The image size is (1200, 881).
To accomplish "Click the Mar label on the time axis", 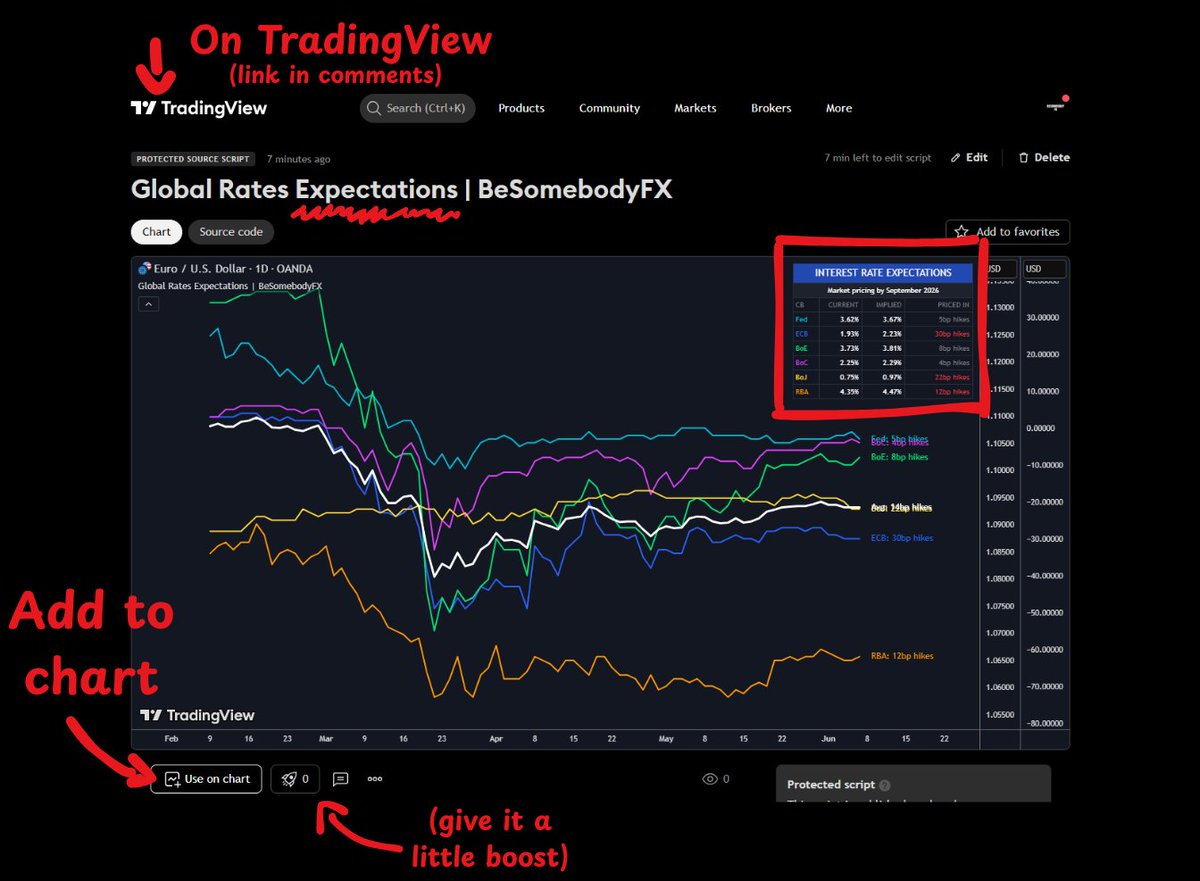I will 326,738.
